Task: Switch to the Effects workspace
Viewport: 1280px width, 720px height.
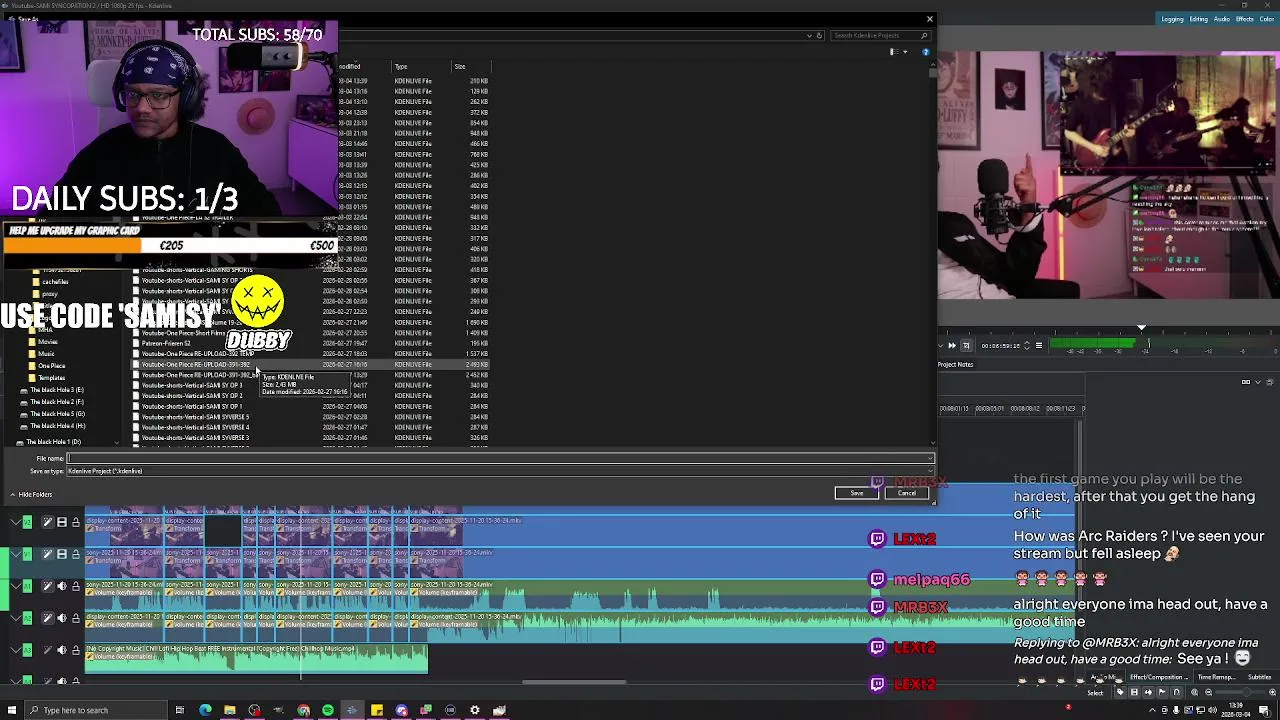Action: pos(1245,19)
